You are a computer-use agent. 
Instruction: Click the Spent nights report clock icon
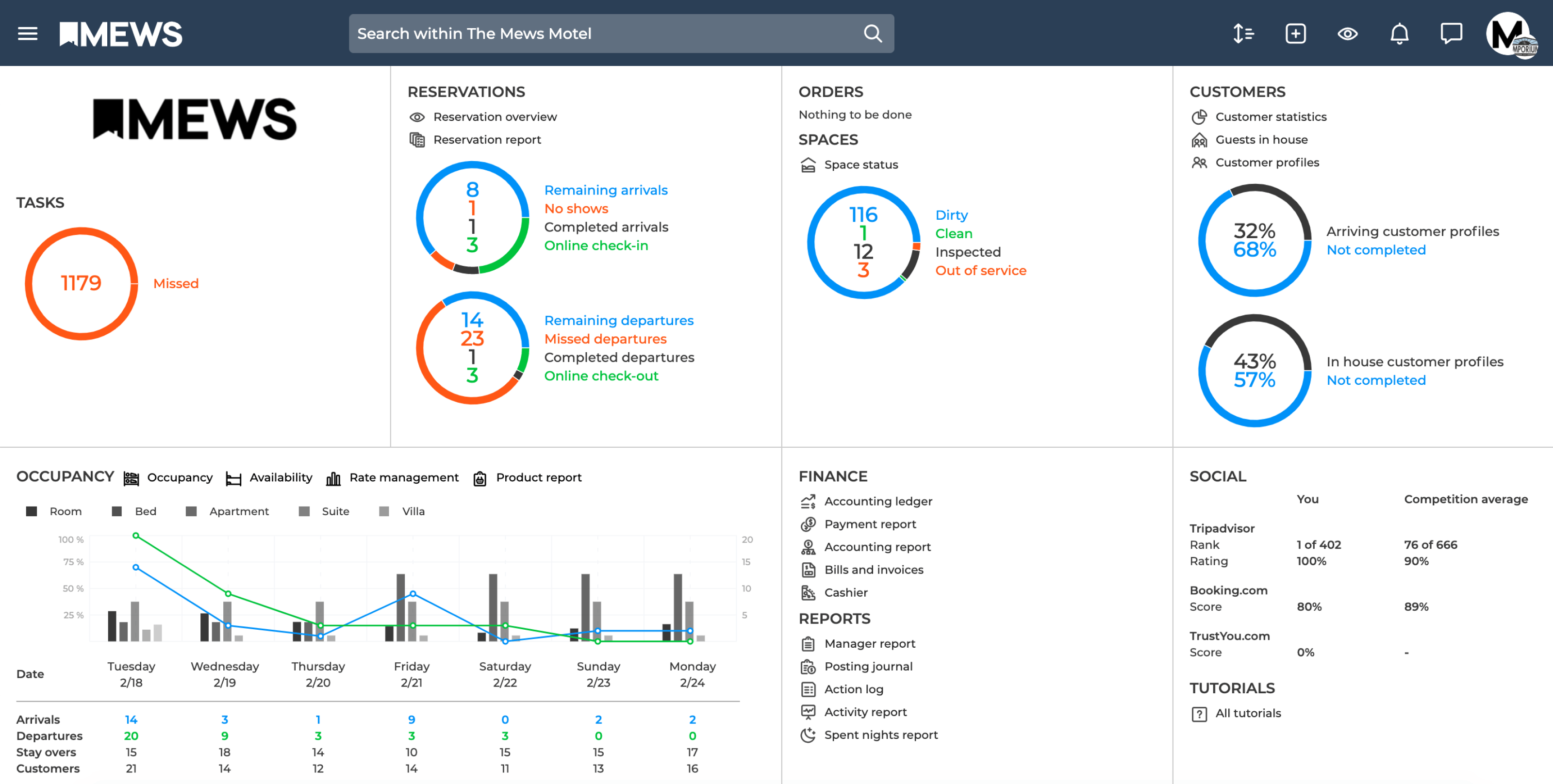click(808, 735)
